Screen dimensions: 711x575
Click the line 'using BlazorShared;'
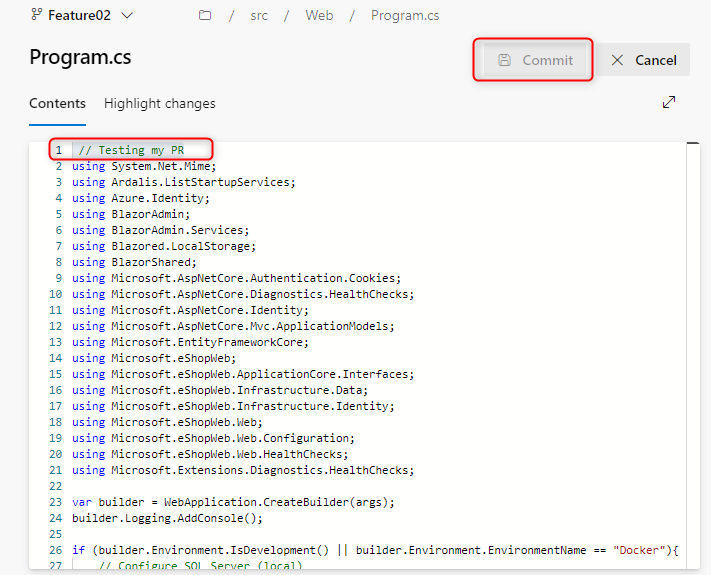coord(134,262)
